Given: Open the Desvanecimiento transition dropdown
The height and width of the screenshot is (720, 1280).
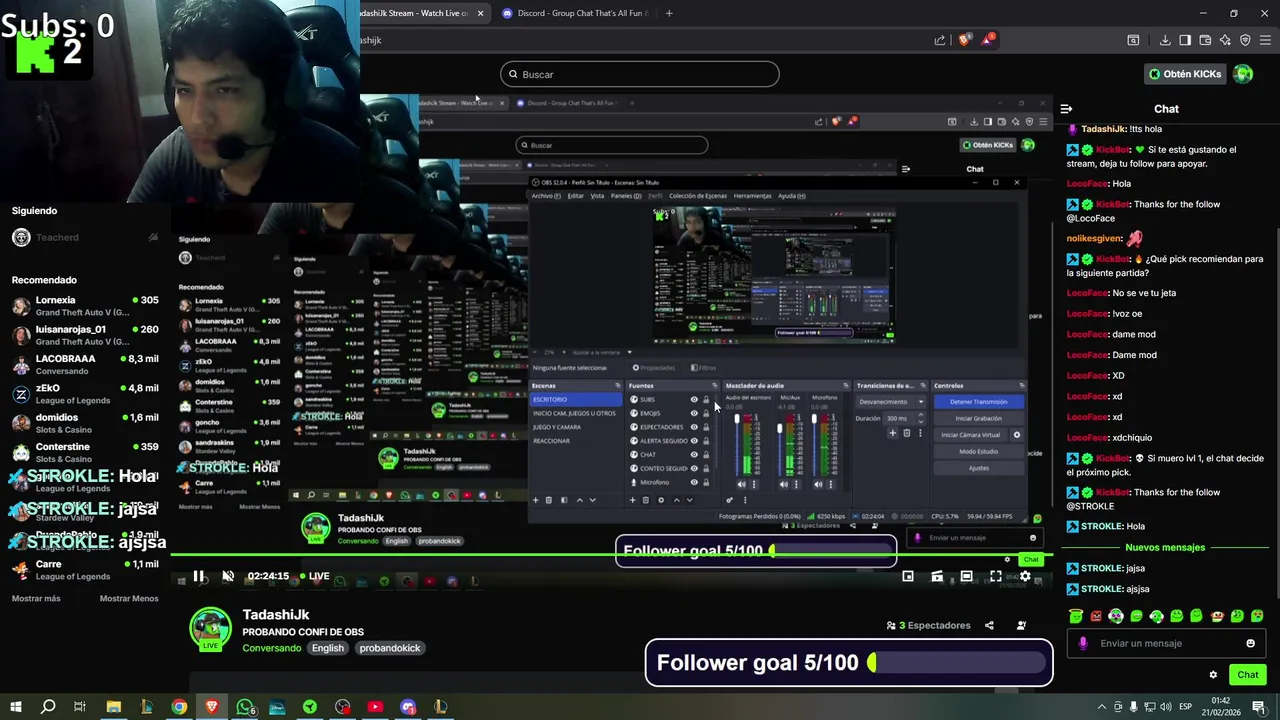Looking at the screenshot, I should point(890,402).
